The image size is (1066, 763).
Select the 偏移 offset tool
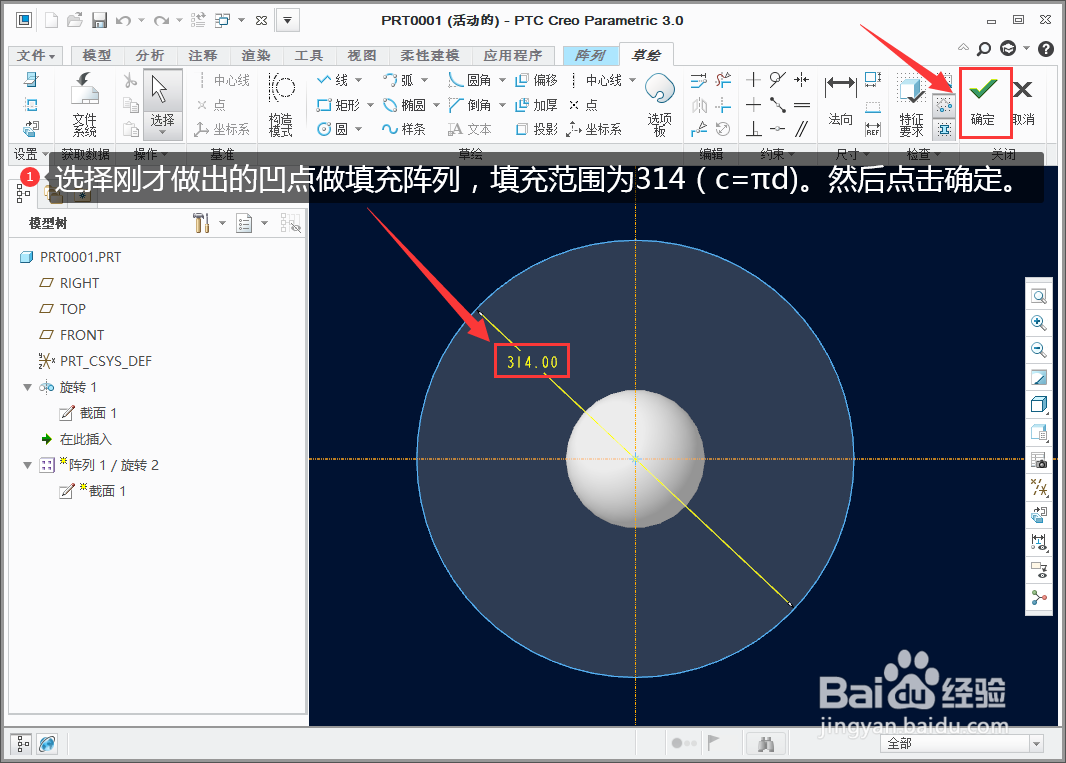pyautogui.click(x=536, y=80)
